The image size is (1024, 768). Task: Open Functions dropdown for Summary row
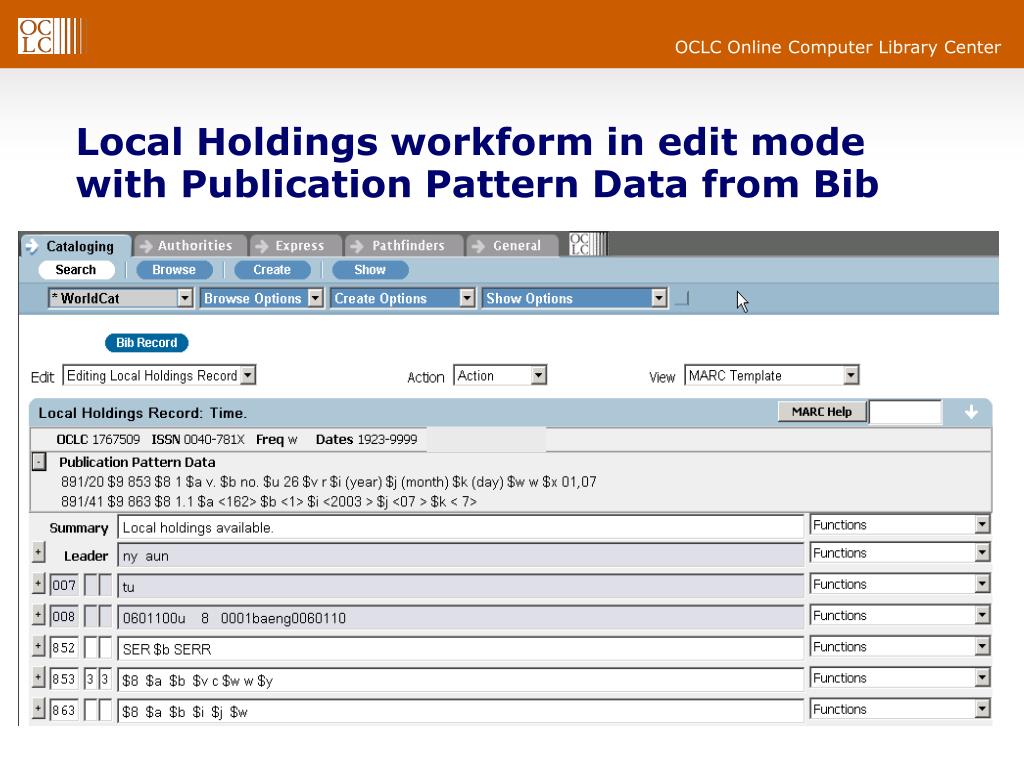[x=900, y=524]
